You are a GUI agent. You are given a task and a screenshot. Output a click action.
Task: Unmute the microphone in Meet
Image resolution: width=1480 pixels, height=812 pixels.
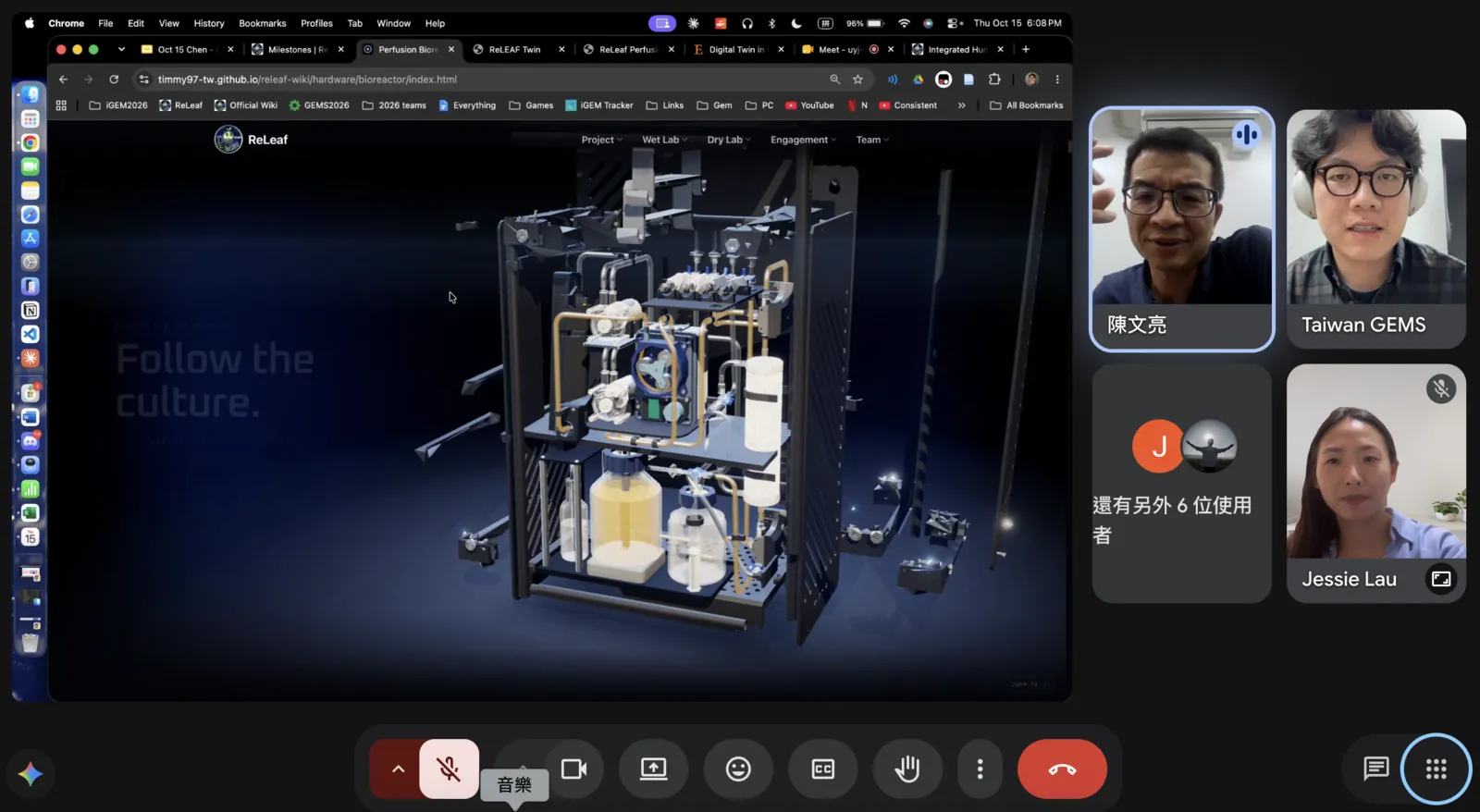[449, 769]
